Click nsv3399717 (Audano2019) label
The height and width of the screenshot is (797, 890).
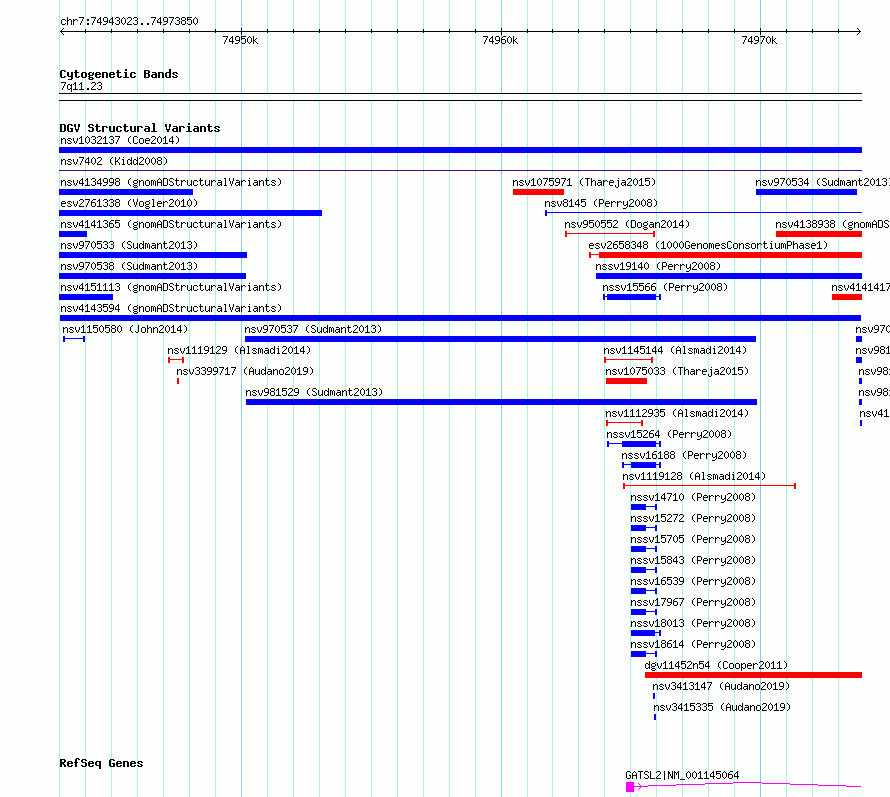click(x=245, y=371)
